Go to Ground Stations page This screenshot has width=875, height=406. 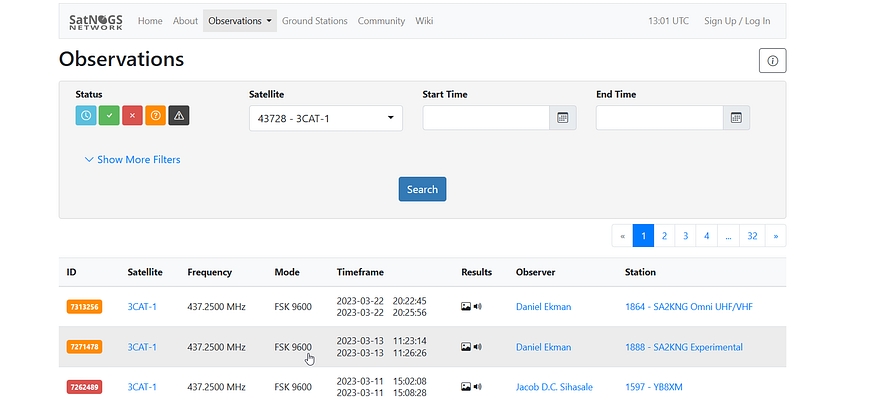(x=314, y=21)
